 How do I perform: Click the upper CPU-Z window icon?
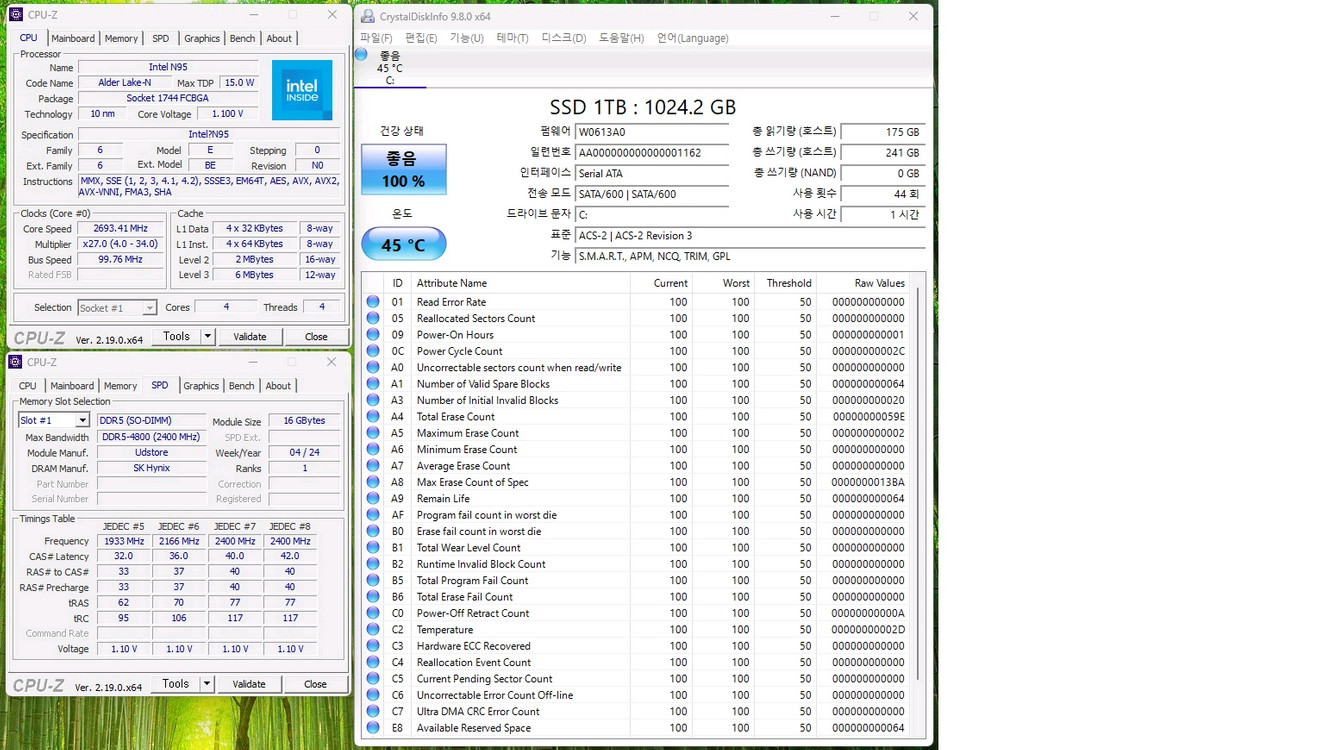[16, 15]
